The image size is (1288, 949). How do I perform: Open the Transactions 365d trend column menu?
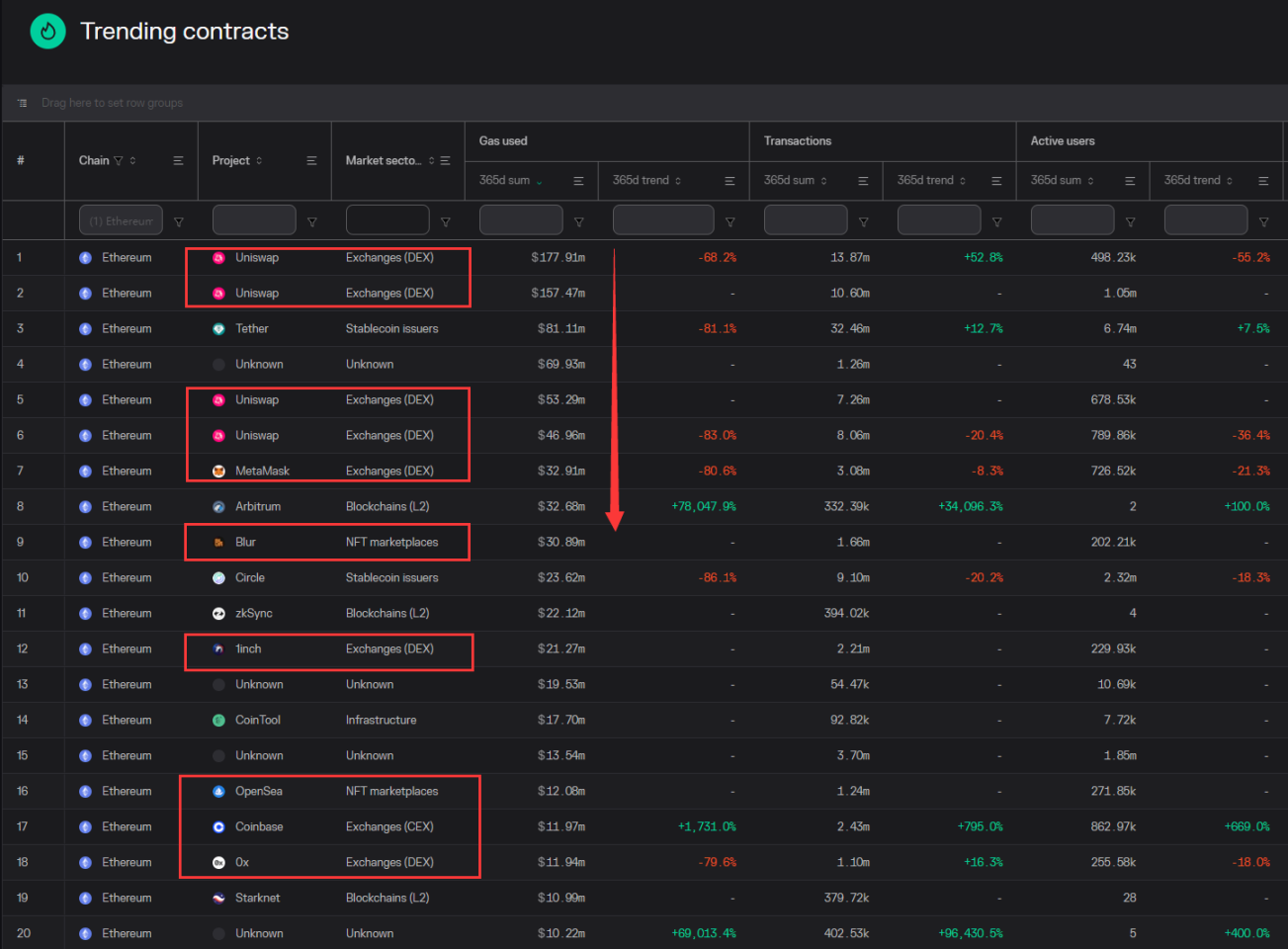click(996, 181)
